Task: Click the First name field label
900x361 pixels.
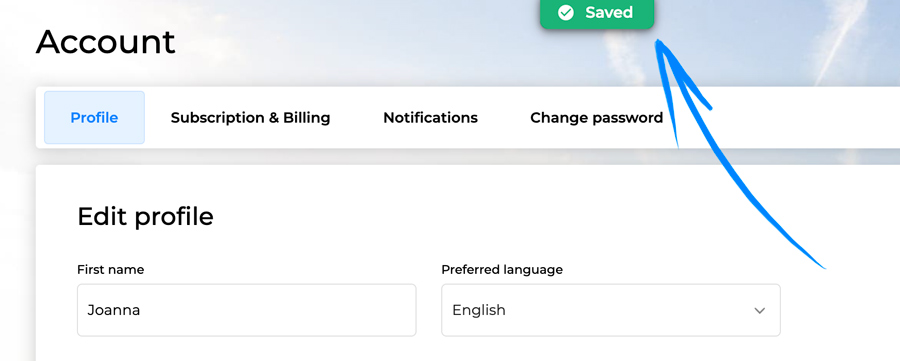Action: click(x=110, y=269)
